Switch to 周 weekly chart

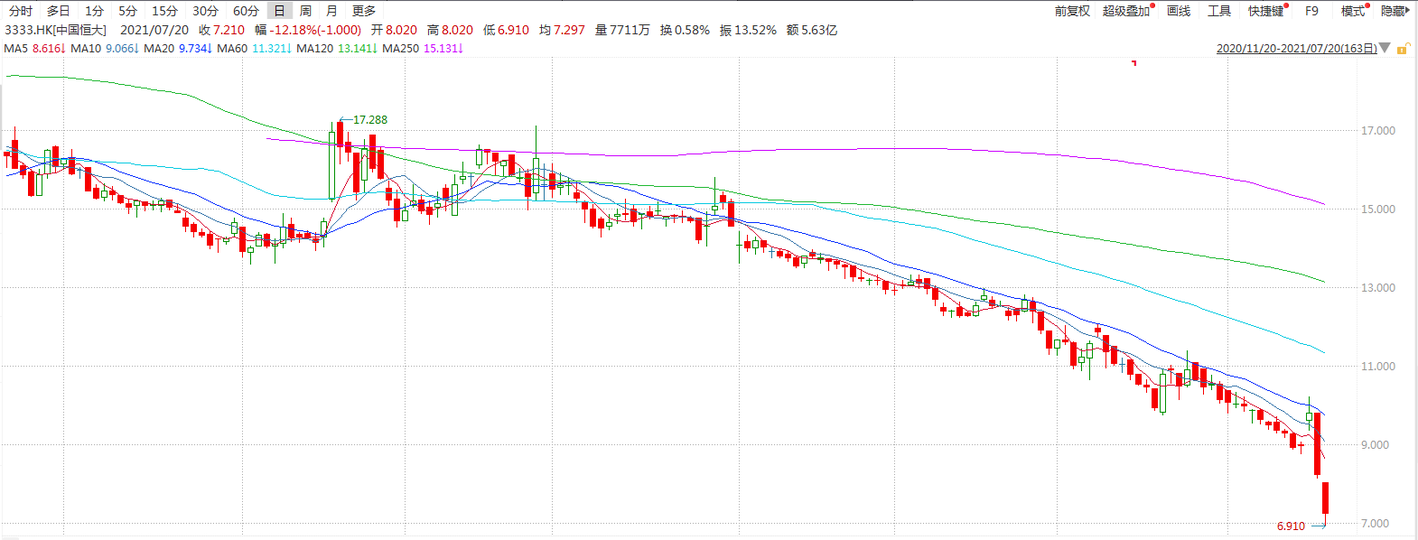point(305,11)
